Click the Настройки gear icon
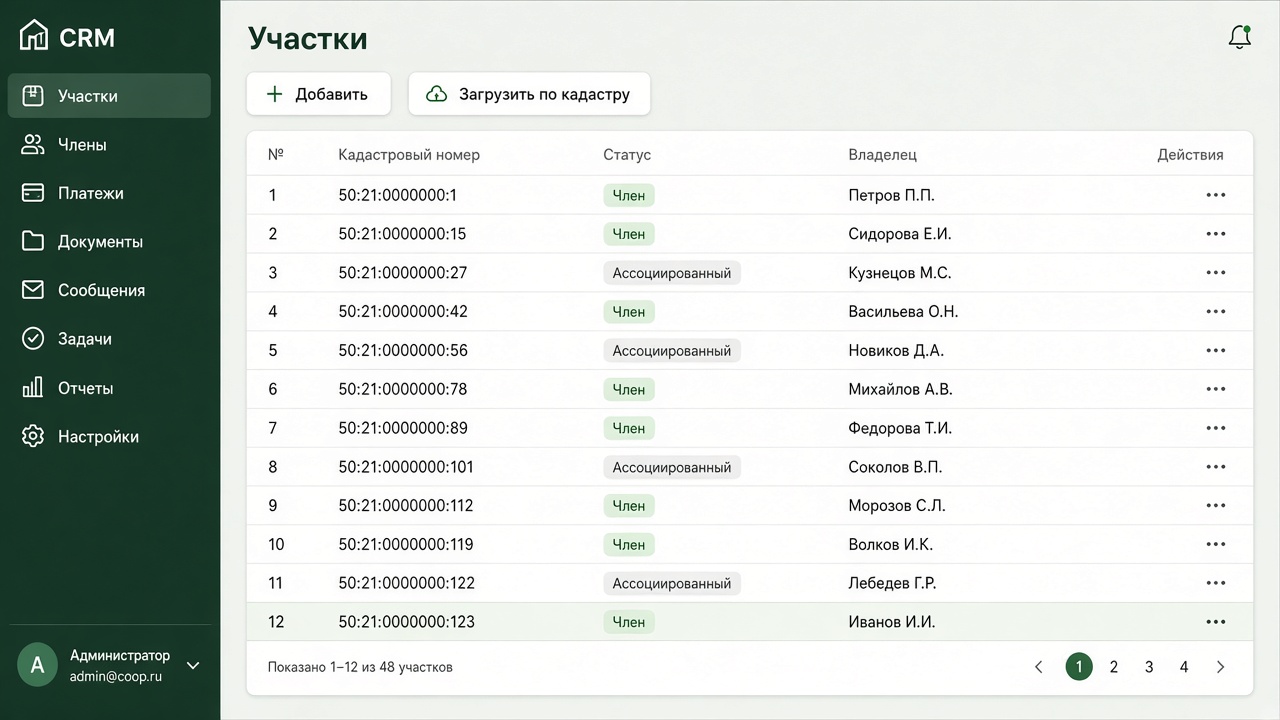The height and width of the screenshot is (720, 1280). [x=33, y=436]
